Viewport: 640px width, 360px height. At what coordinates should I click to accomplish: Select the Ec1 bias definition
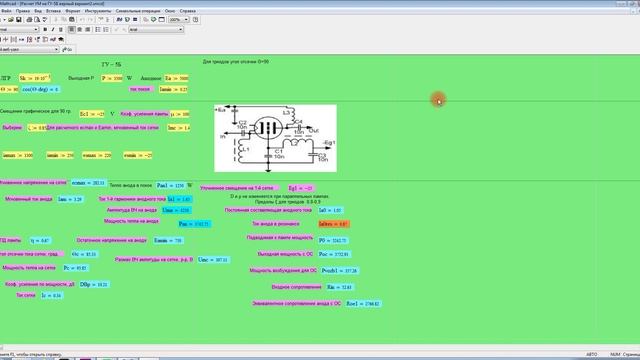(x=92, y=114)
